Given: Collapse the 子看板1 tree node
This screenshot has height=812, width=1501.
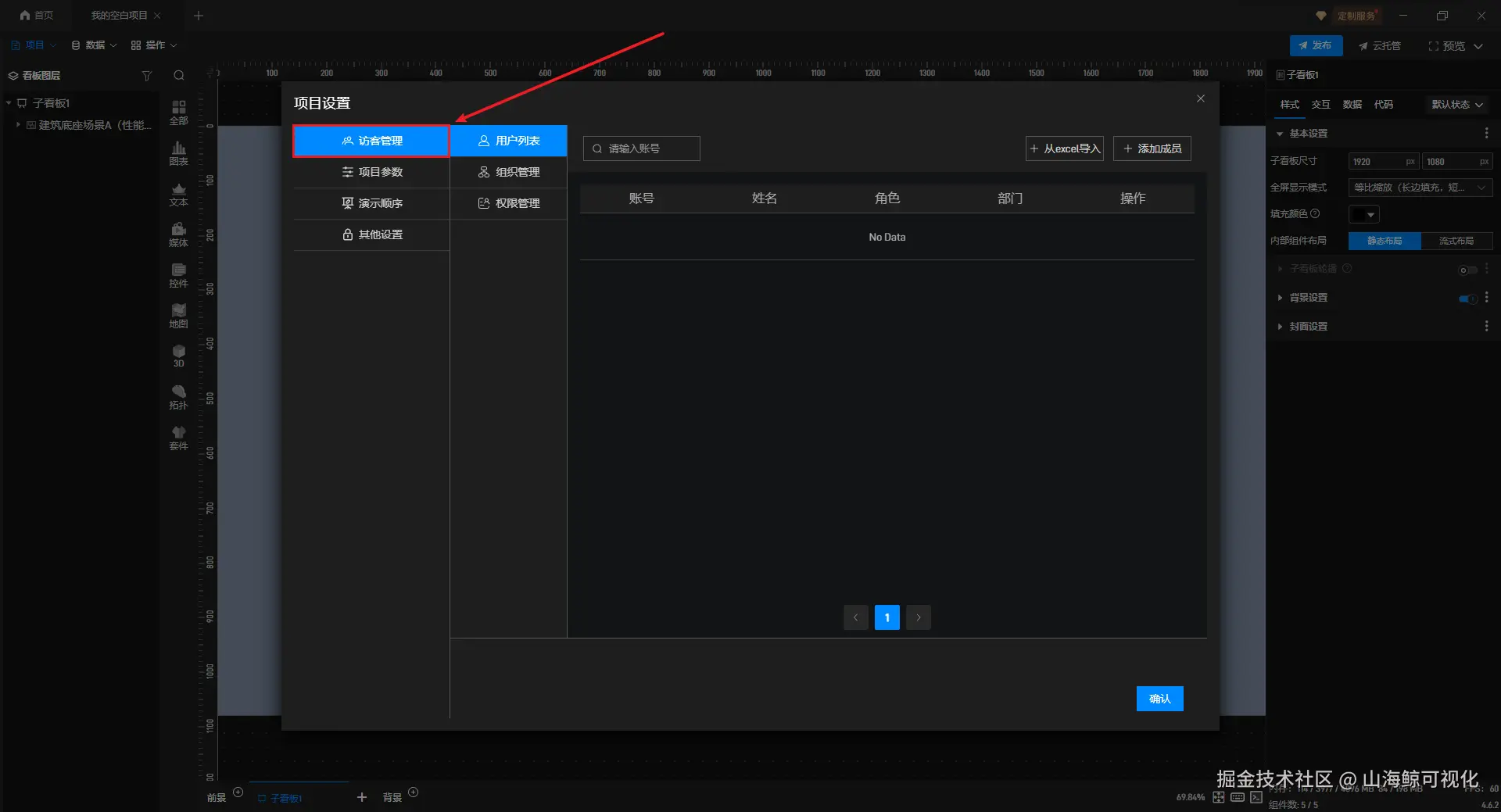Looking at the screenshot, I should click(9, 103).
